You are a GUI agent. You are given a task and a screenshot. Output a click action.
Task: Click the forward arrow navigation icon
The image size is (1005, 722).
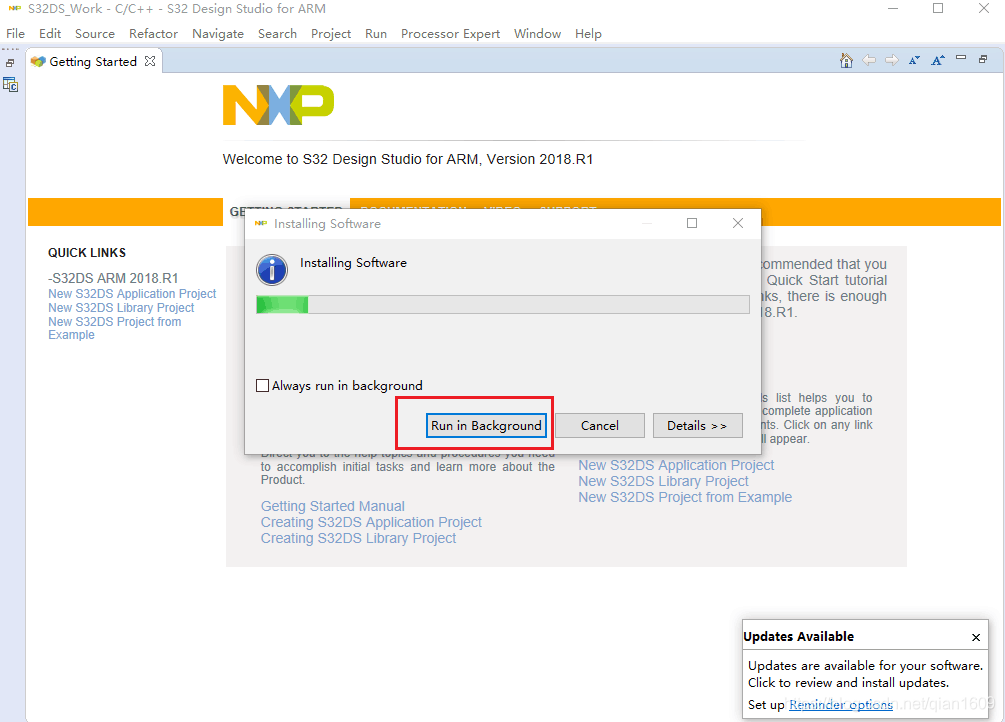[x=892, y=61]
